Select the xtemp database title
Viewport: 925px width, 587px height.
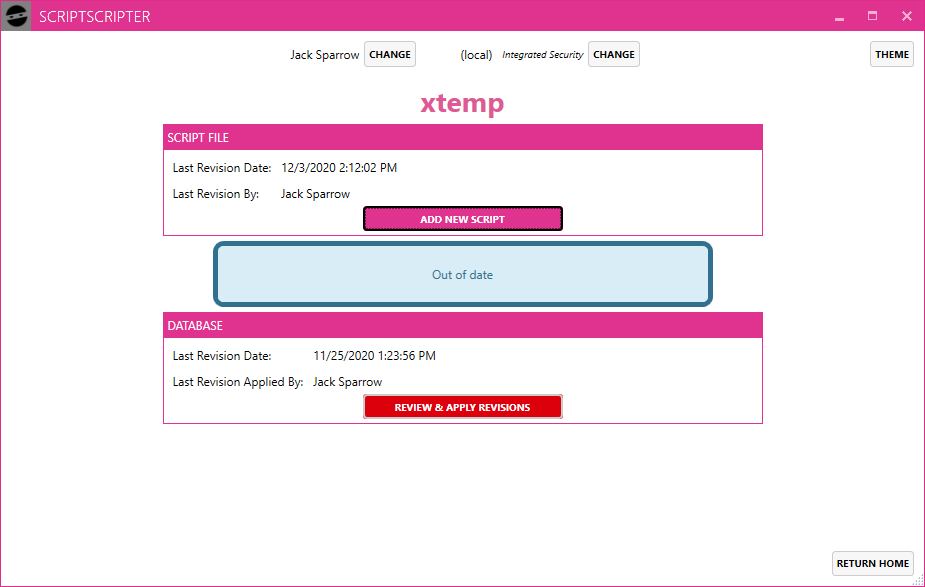[x=462, y=103]
